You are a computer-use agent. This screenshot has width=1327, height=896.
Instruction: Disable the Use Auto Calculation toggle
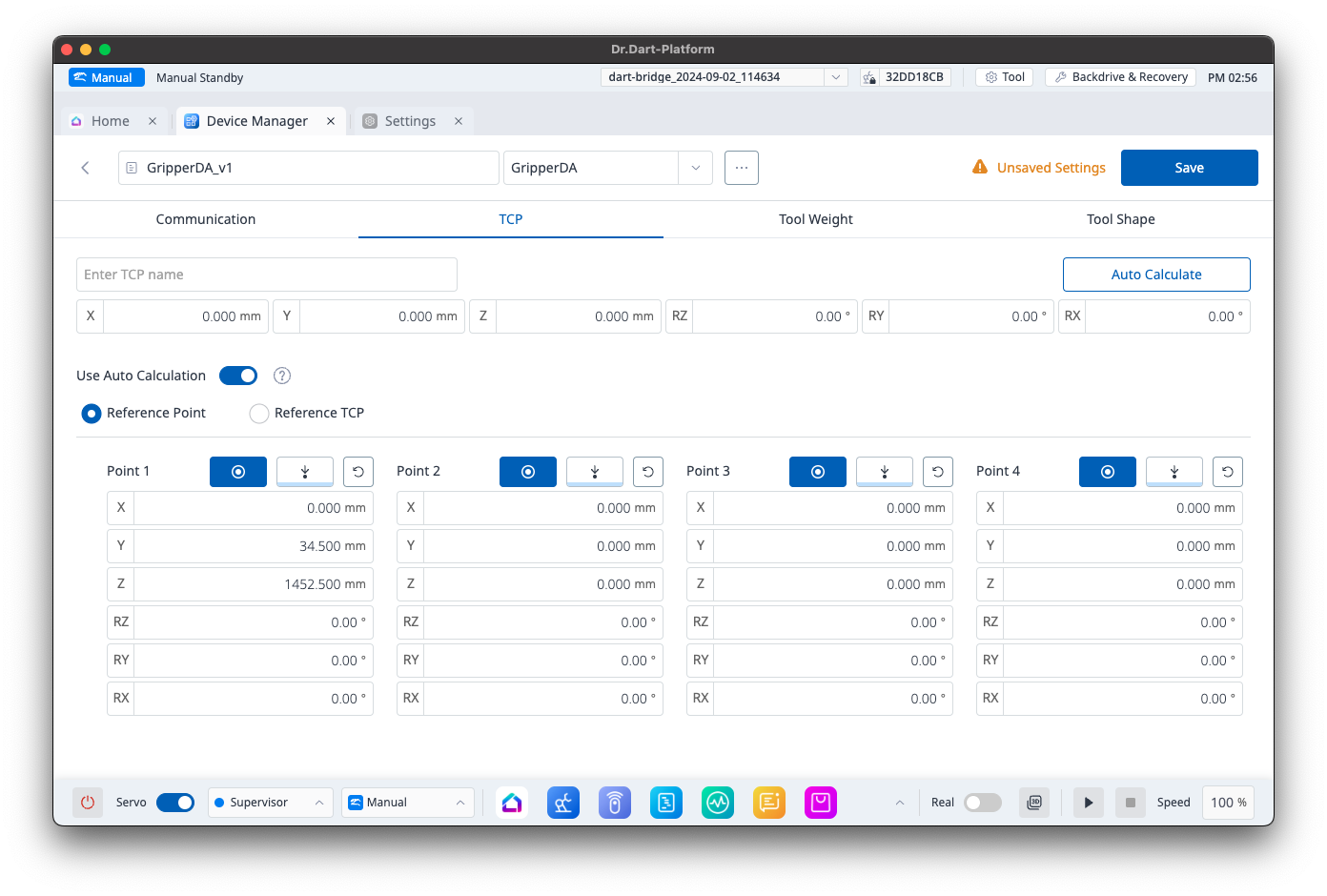coord(238,376)
